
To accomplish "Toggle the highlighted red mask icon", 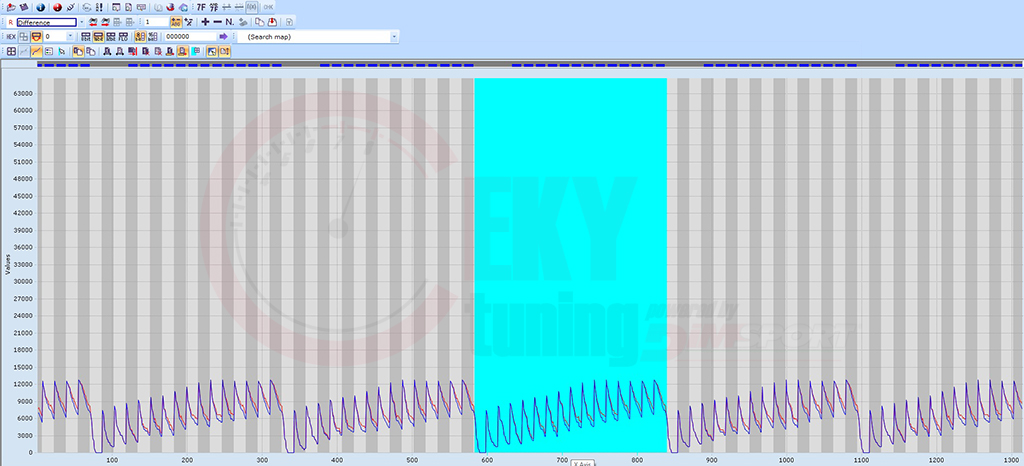I will [x=37, y=37].
